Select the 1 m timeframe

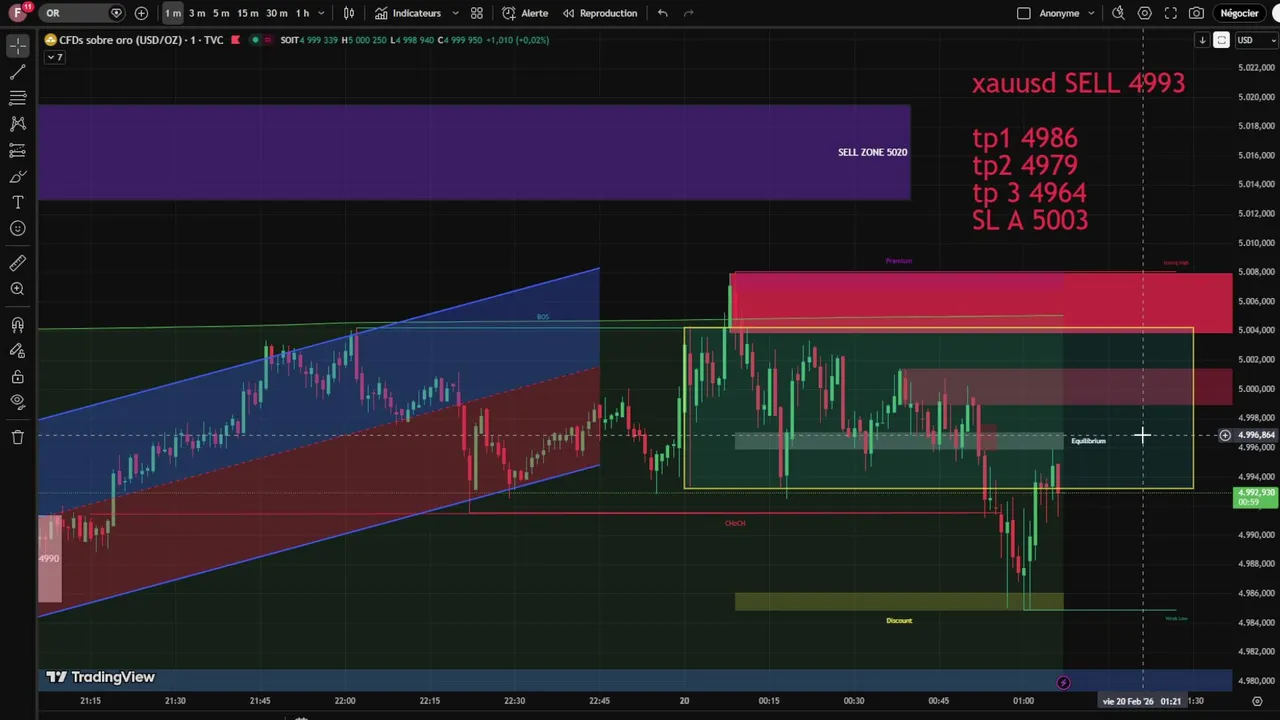173,13
